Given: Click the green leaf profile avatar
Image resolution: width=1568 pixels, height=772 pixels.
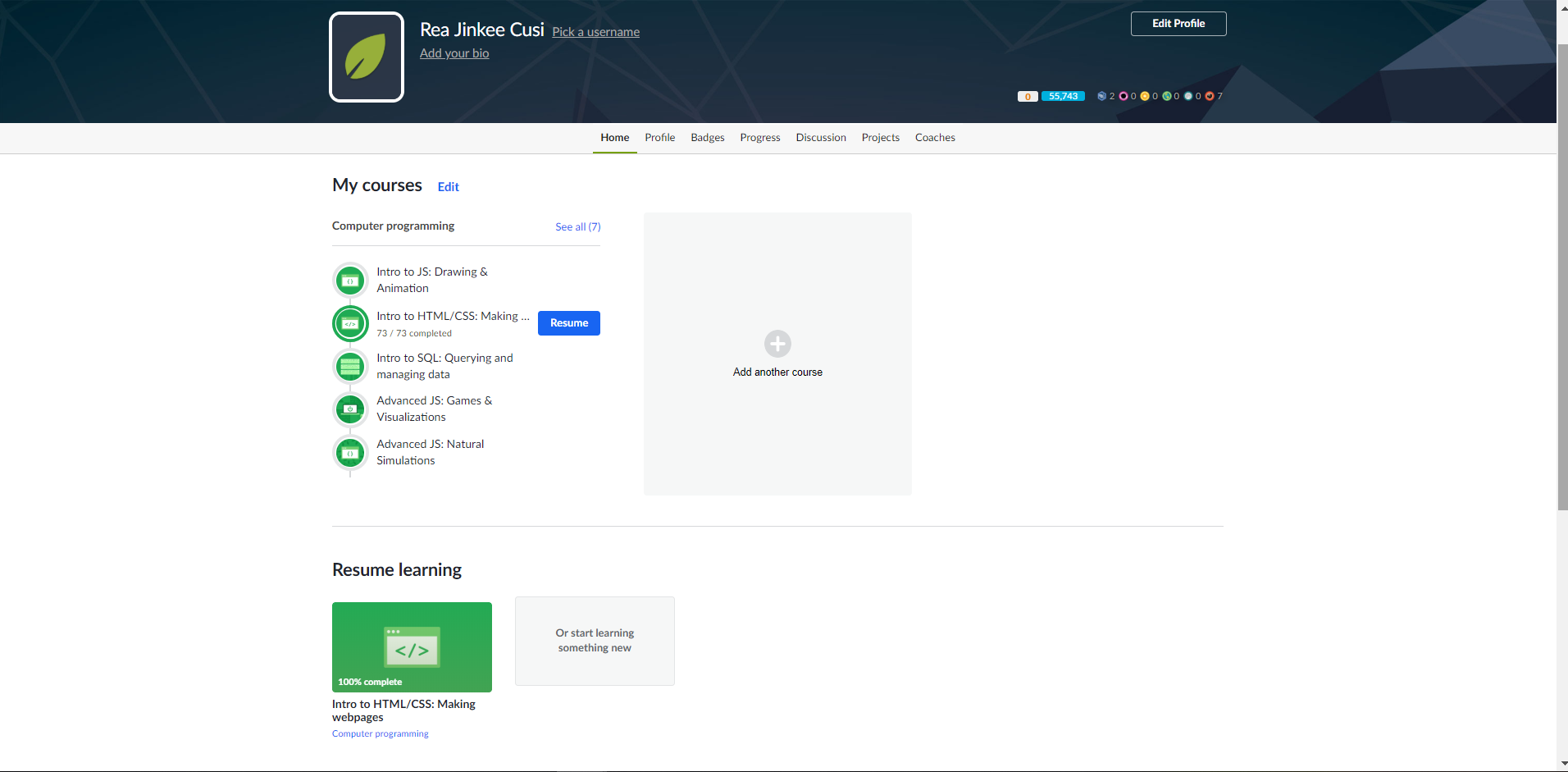Looking at the screenshot, I should tap(367, 57).
